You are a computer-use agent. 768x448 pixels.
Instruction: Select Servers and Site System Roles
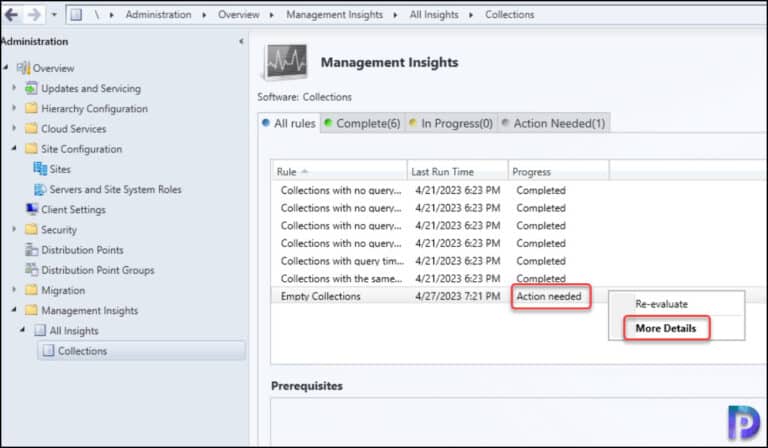pos(115,189)
